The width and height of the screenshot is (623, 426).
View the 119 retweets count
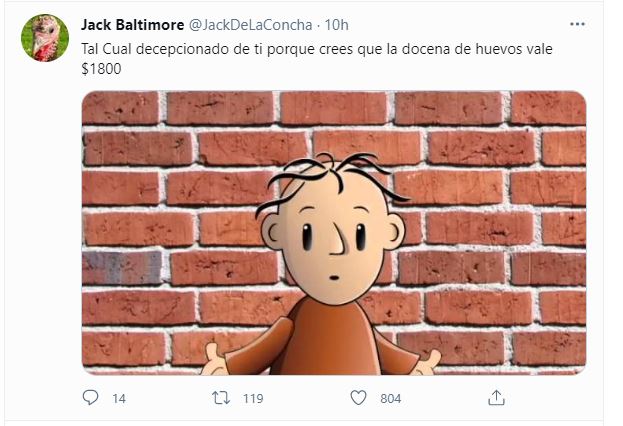[x=253, y=399]
